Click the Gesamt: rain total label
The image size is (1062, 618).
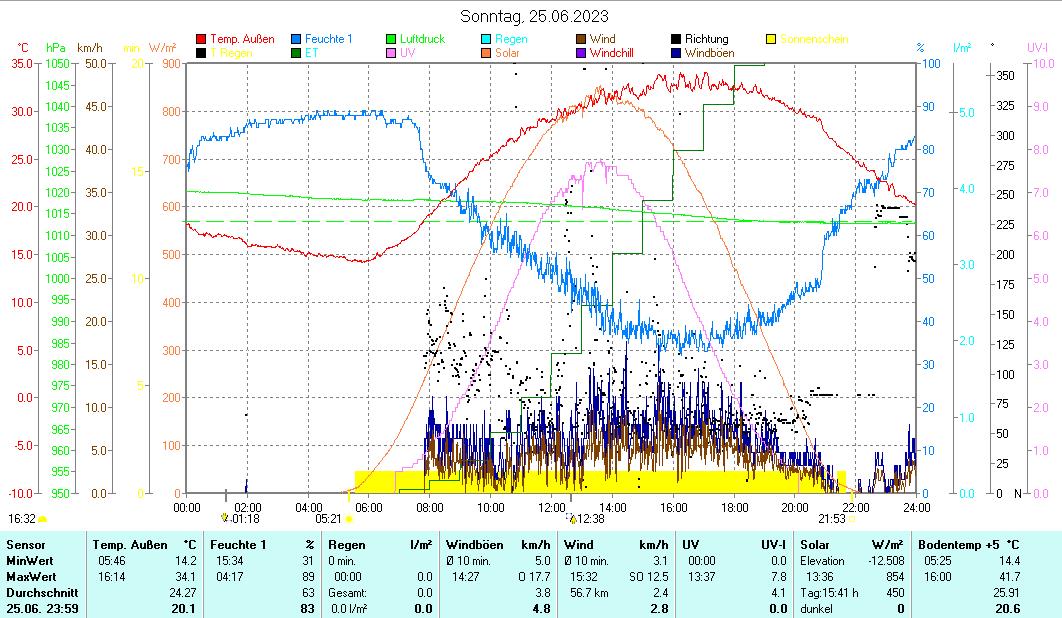pos(347,593)
